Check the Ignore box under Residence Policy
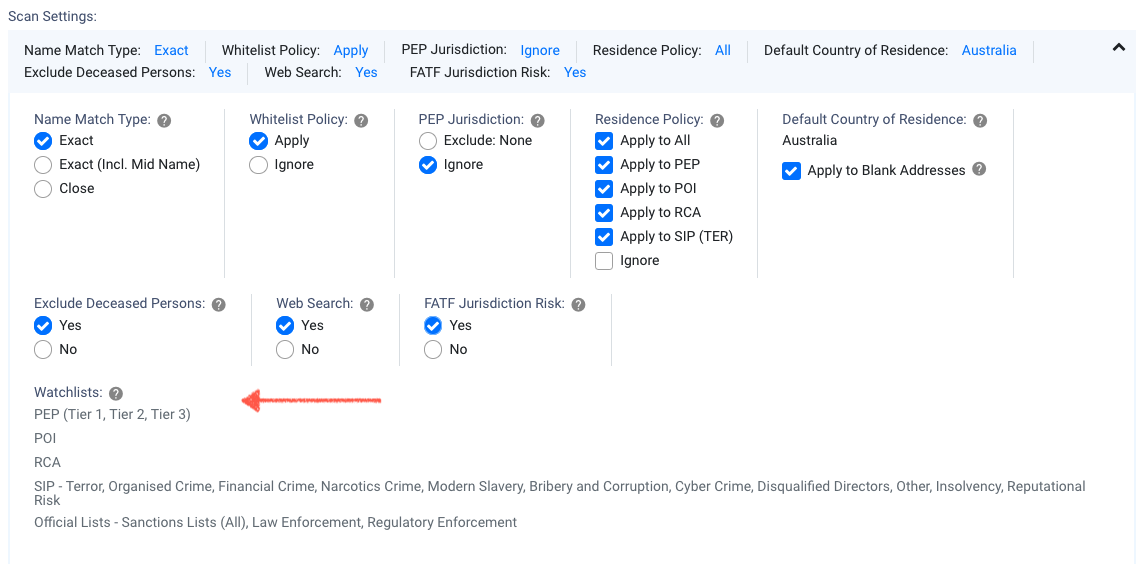Screen dimensions: 1140x564 tap(604, 261)
